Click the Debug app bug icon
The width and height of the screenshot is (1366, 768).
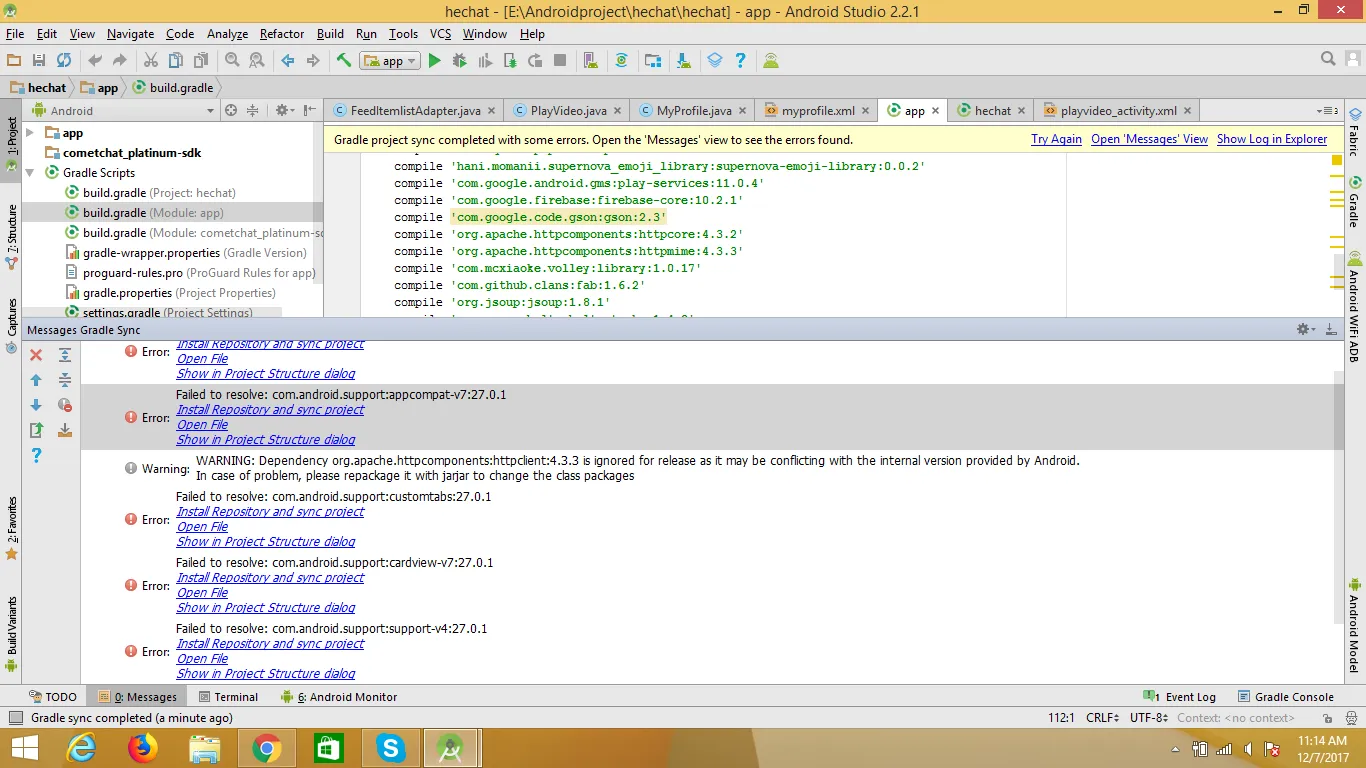459,61
